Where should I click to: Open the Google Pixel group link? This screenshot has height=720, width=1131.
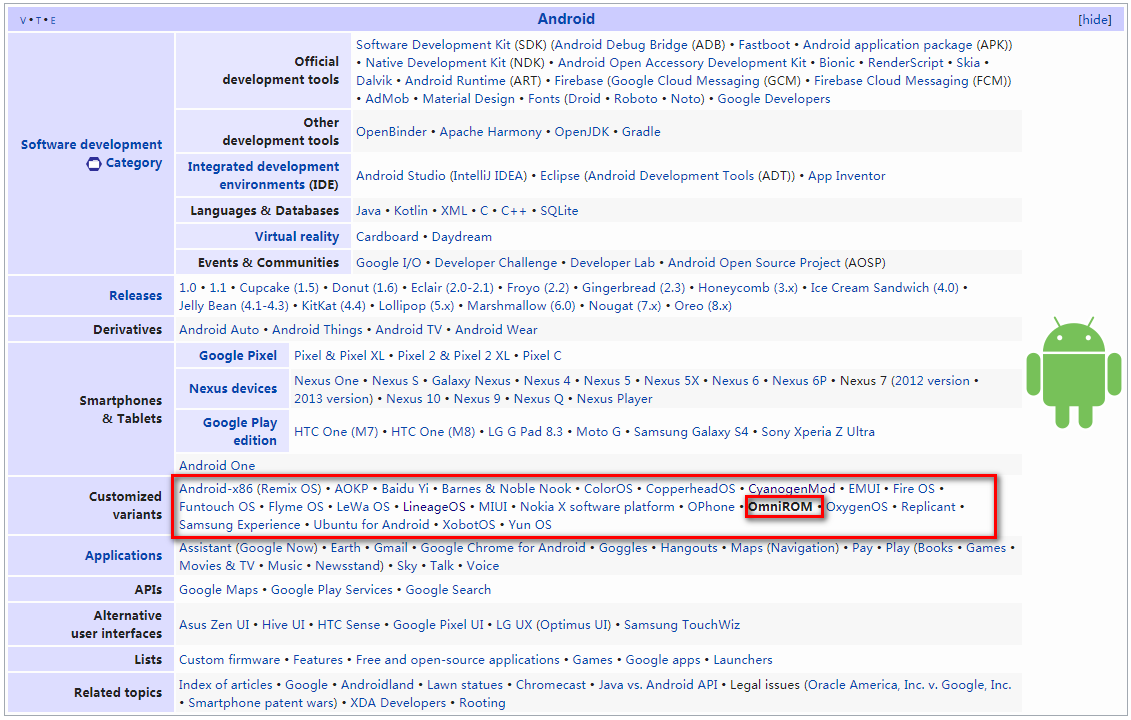(x=238, y=356)
